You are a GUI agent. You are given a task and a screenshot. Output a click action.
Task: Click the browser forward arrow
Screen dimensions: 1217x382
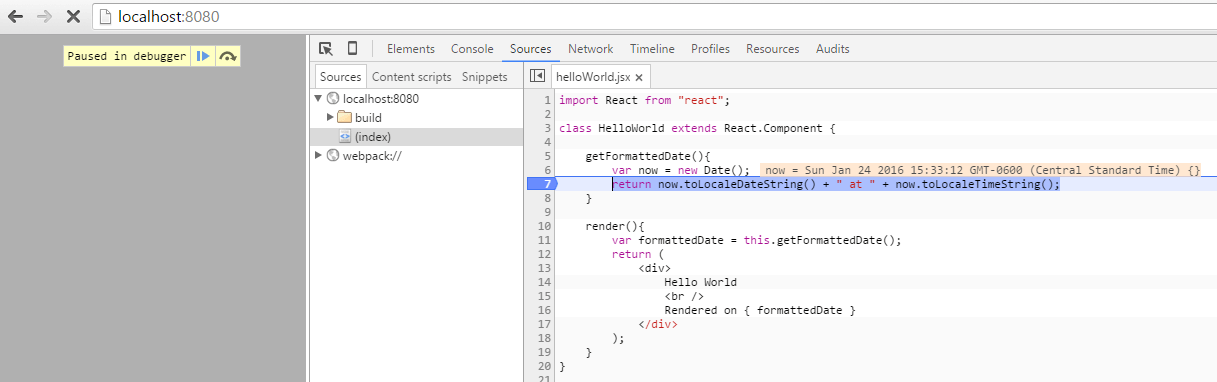click(44, 17)
